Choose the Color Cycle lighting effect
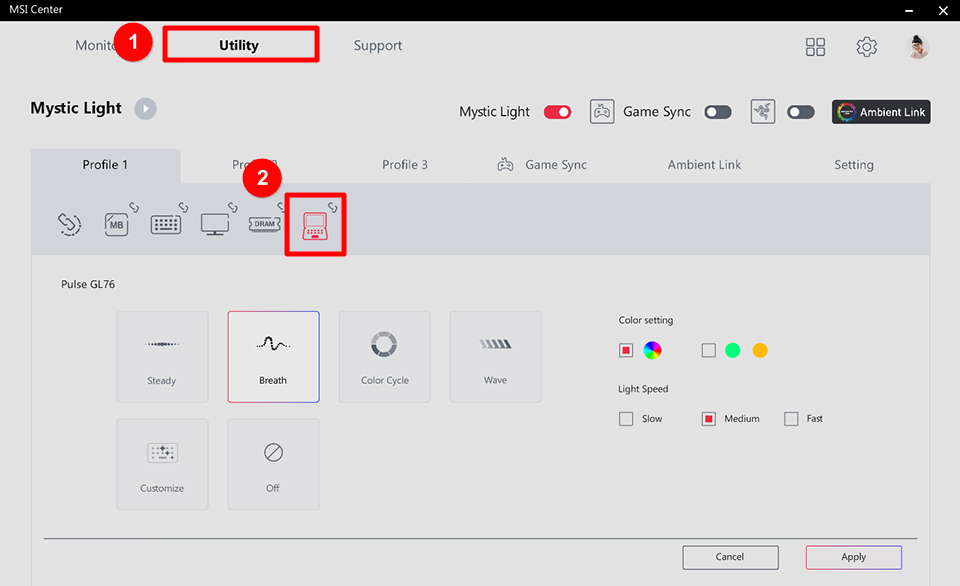This screenshot has height=586, width=960. tap(384, 357)
